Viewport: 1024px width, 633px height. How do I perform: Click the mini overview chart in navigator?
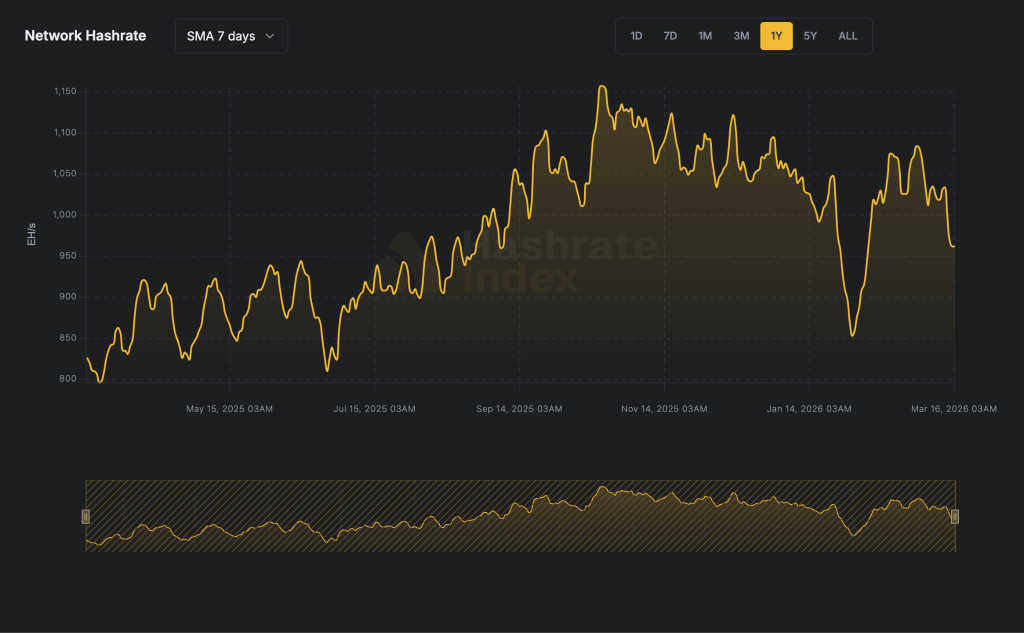[x=520, y=516]
